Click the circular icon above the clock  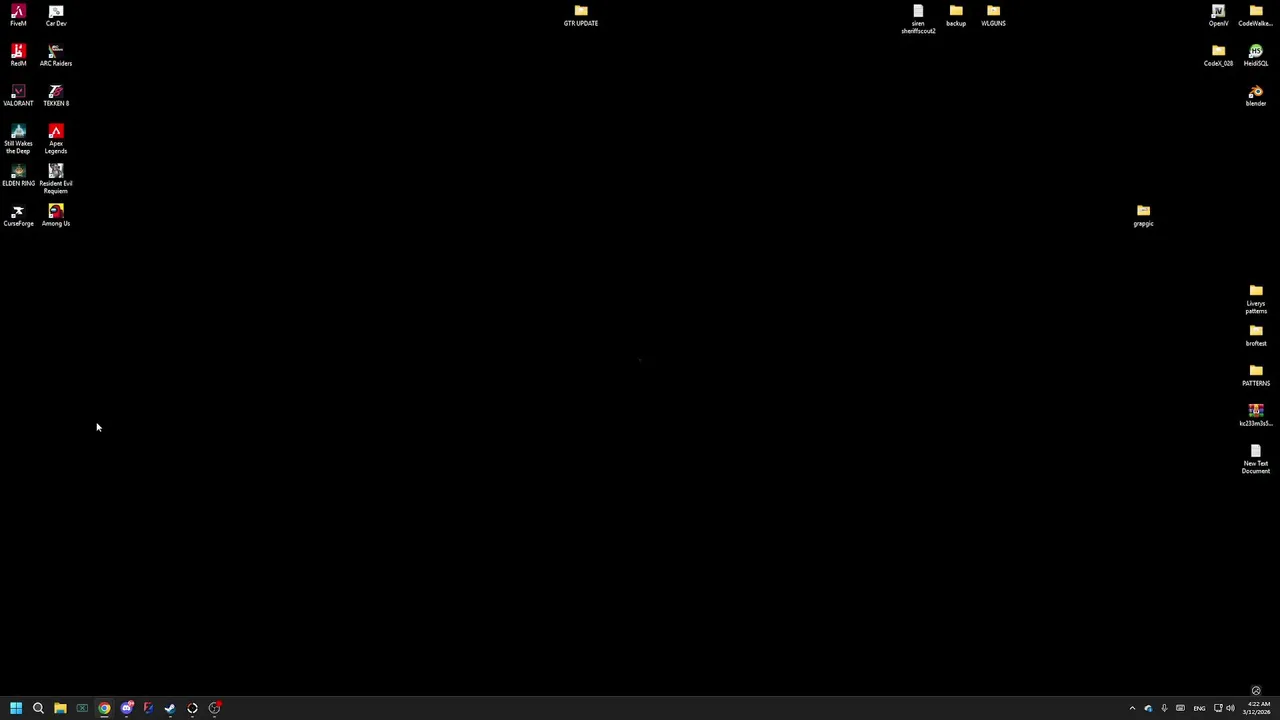tap(1256, 690)
